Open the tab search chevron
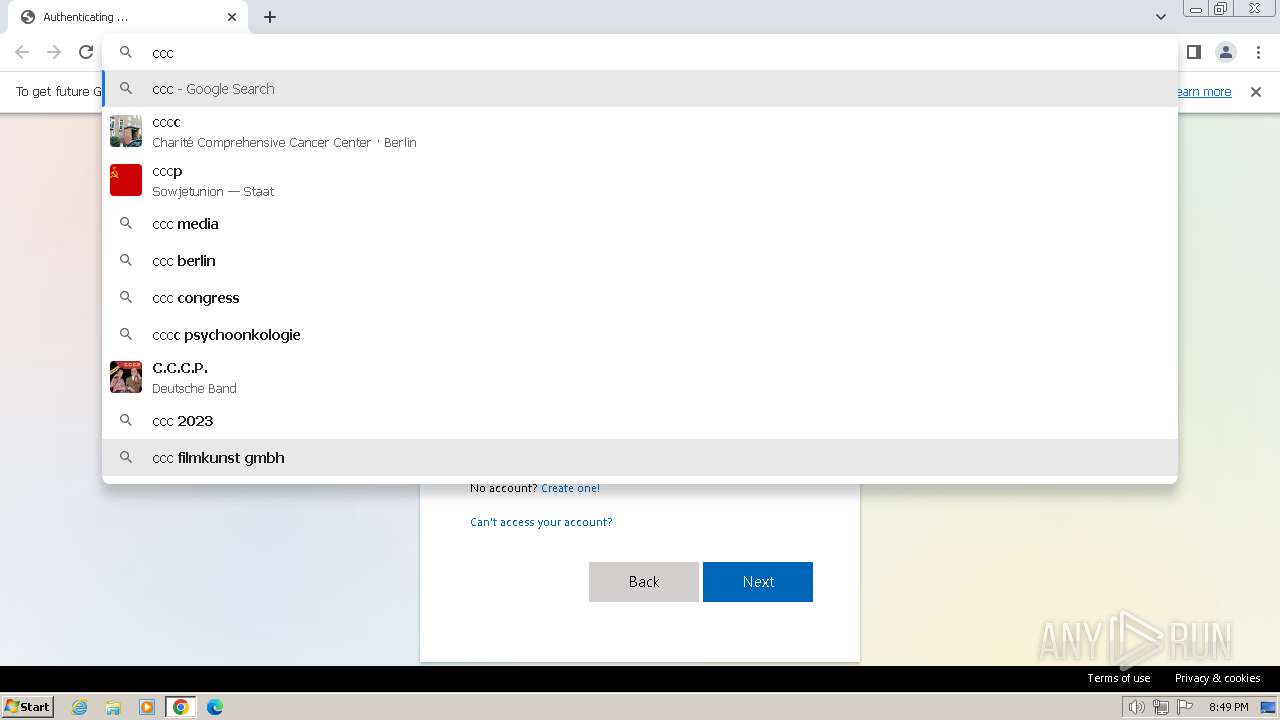The image size is (1280, 720). click(1161, 17)
